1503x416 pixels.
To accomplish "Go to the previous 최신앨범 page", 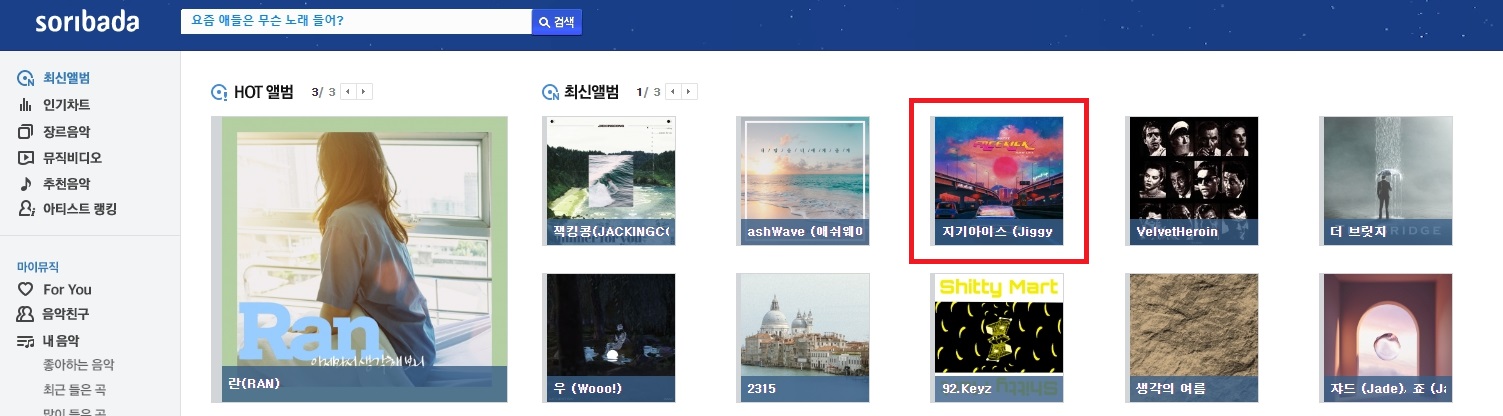I will [674, 92].
